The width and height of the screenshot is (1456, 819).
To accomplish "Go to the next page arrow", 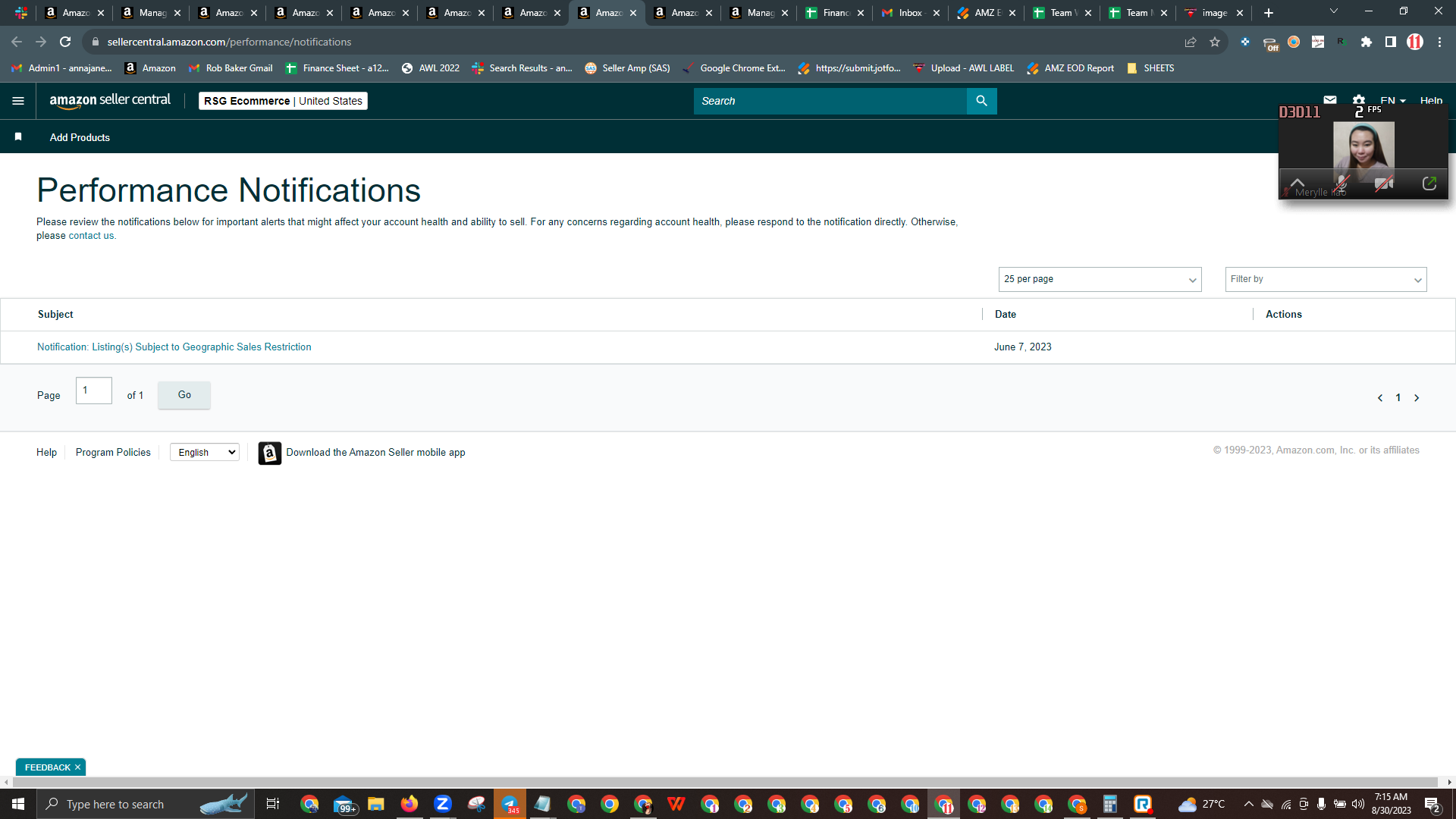I will click(1417, 398).
